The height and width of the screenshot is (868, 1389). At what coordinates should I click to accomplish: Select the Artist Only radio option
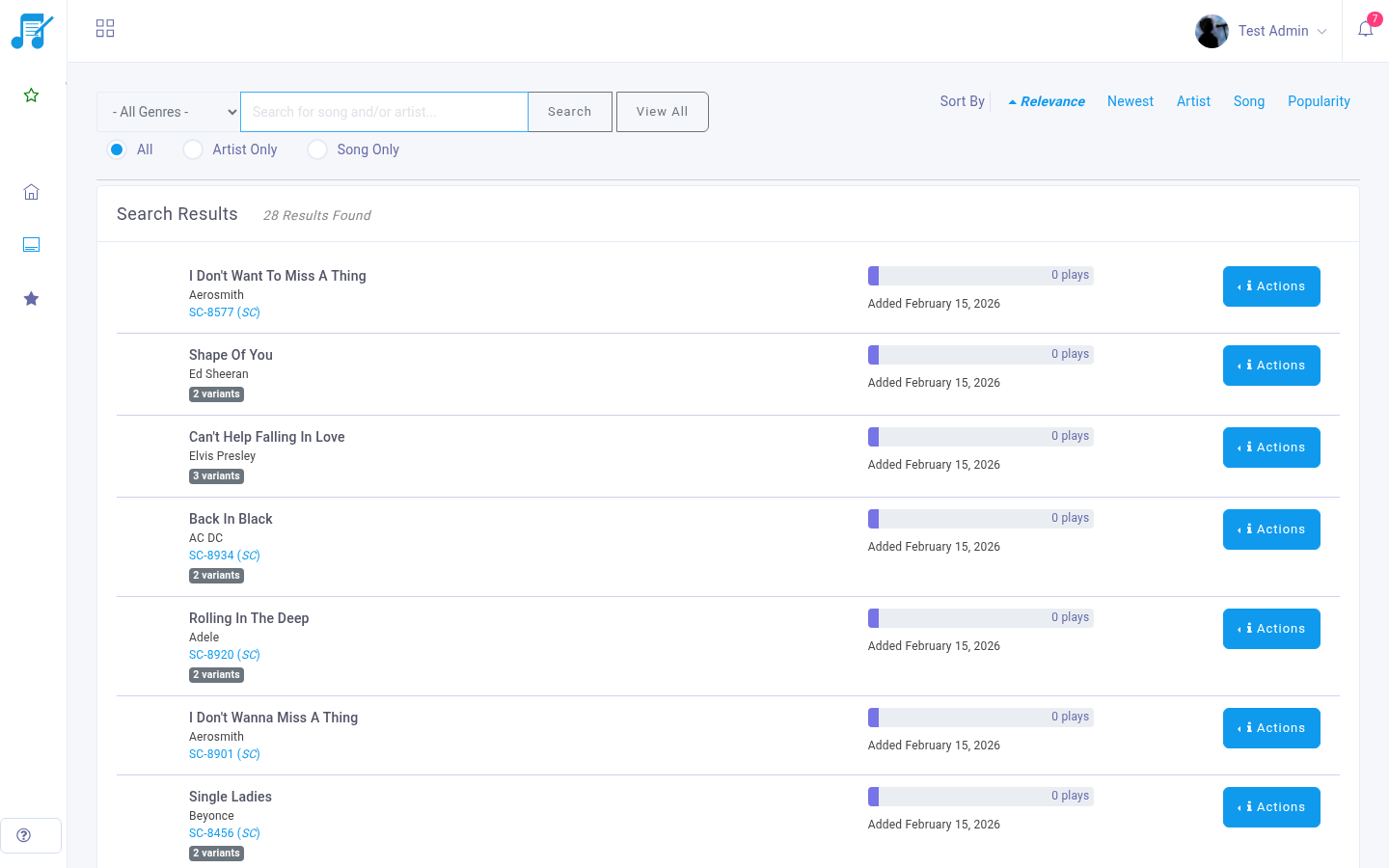pos(193,149)
